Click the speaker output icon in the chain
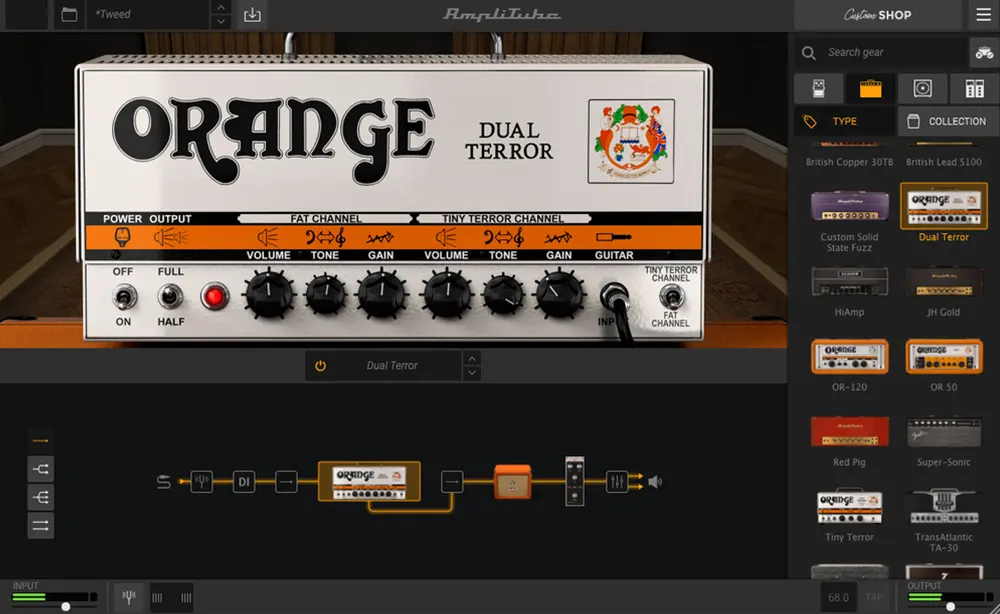Screen dimensions: 1000x614 click(x=655, y=481)
